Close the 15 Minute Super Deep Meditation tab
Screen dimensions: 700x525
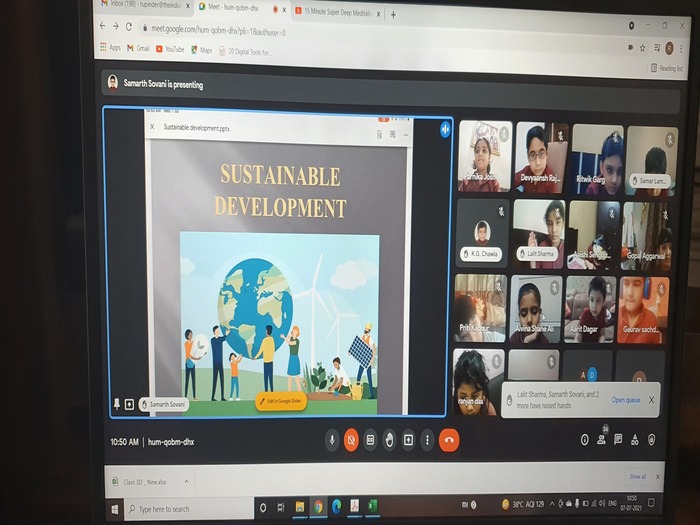378,14
